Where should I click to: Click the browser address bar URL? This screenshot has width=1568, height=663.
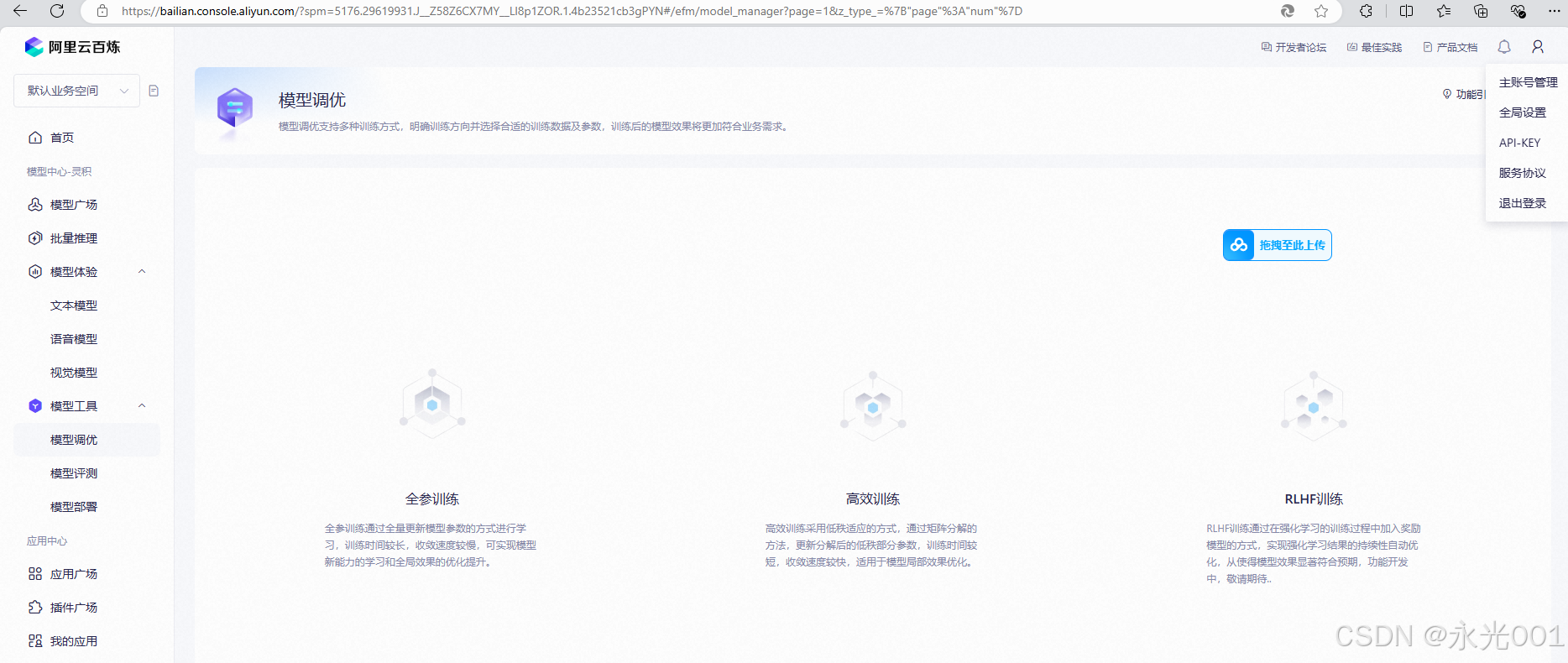click(572, 11)
